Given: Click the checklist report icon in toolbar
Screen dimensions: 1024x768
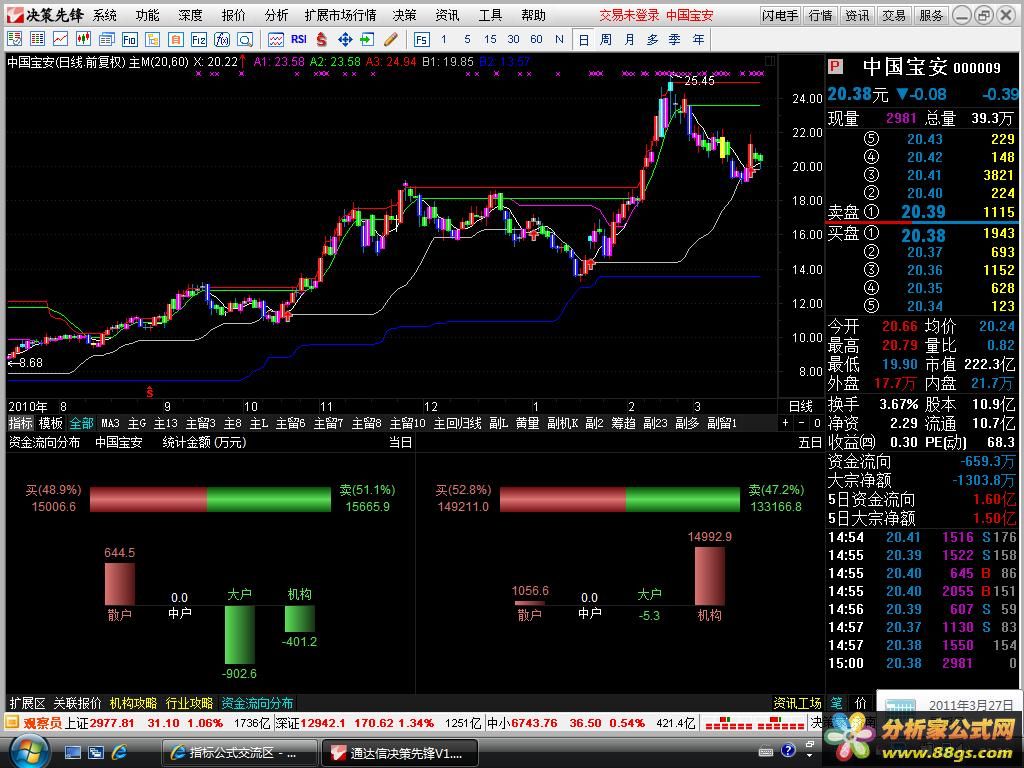Looking at the screenshot, I should click(14, 40).
